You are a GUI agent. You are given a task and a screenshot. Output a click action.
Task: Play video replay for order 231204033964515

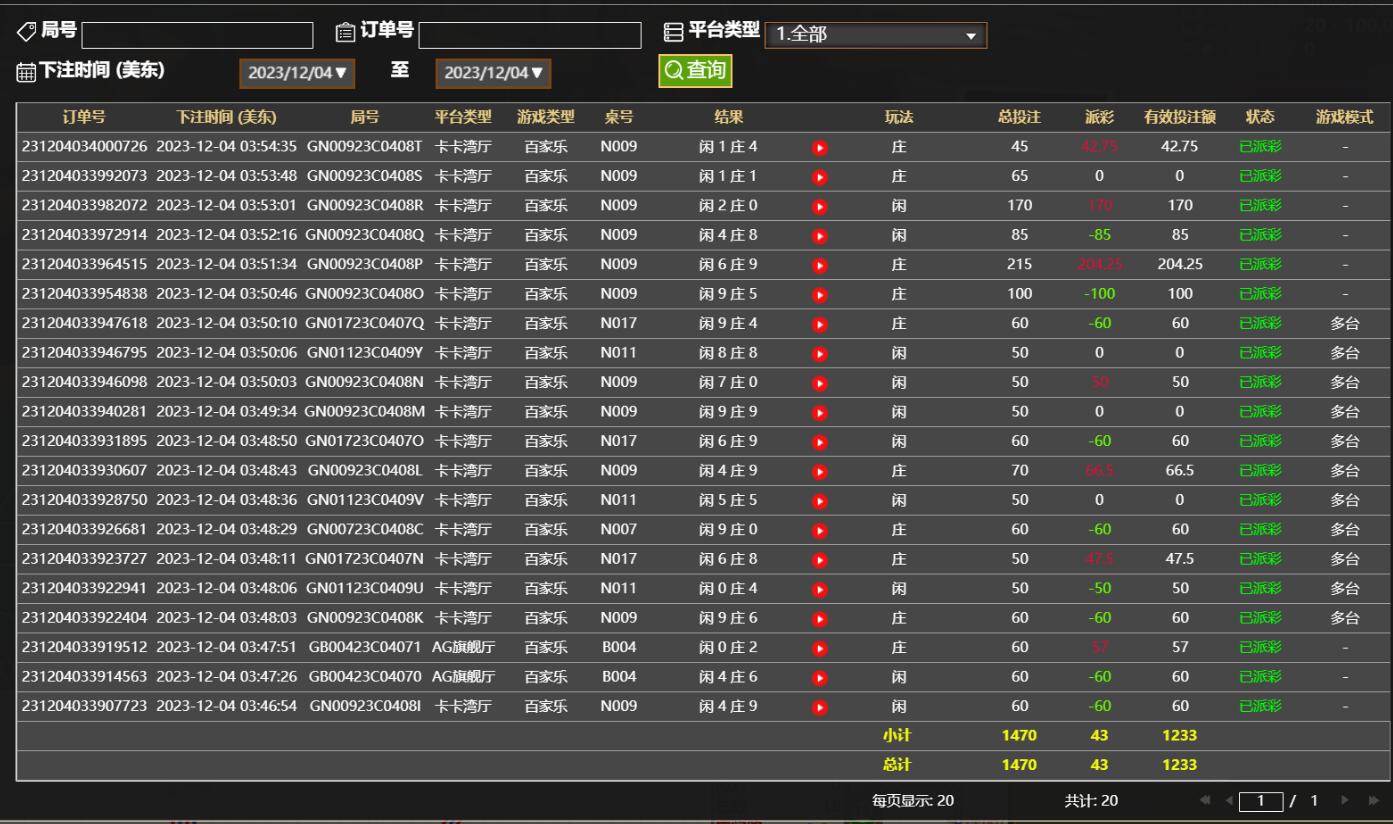click(820, 265)
